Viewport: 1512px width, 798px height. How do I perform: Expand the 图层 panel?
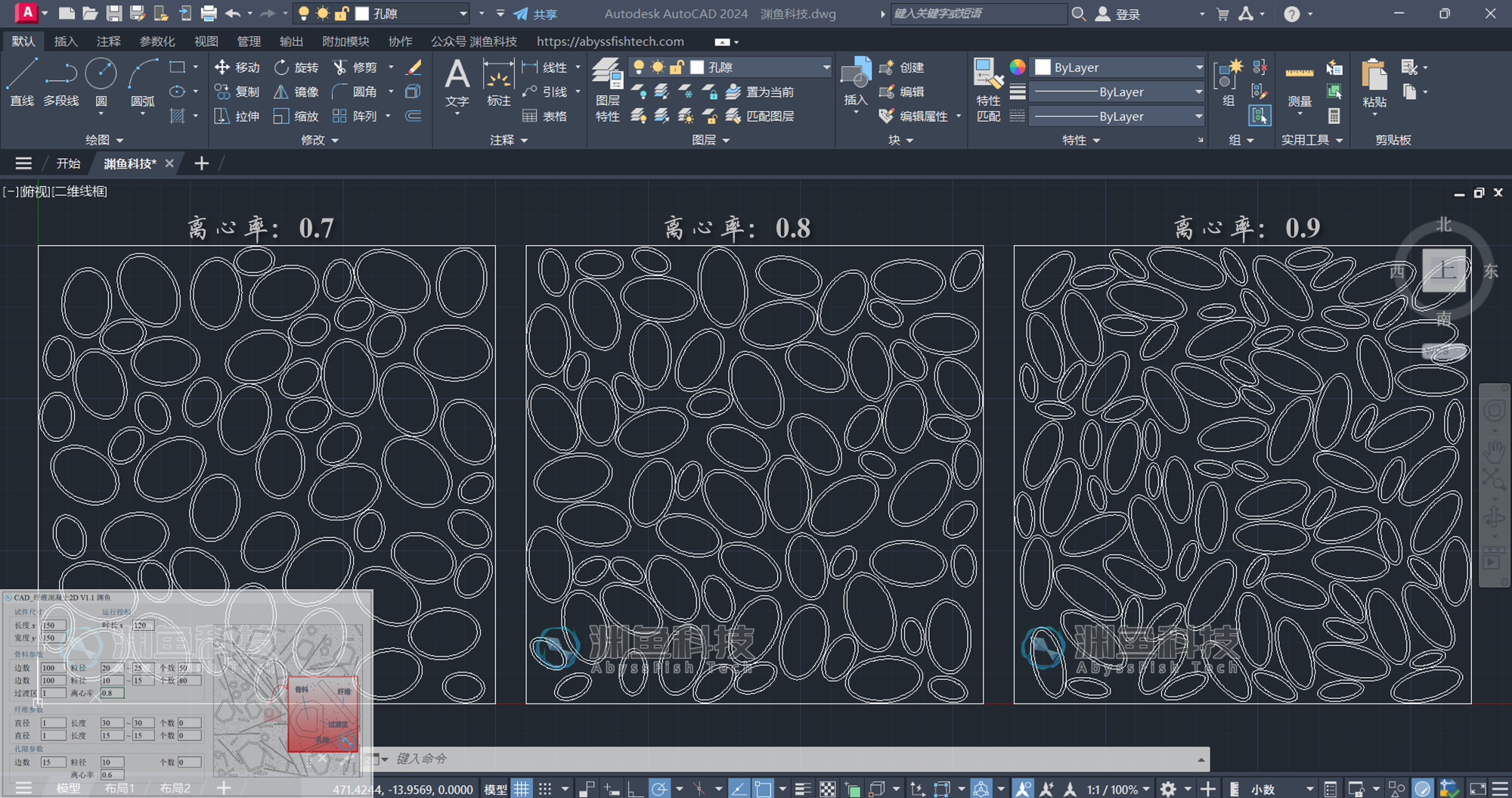[711, 140]
